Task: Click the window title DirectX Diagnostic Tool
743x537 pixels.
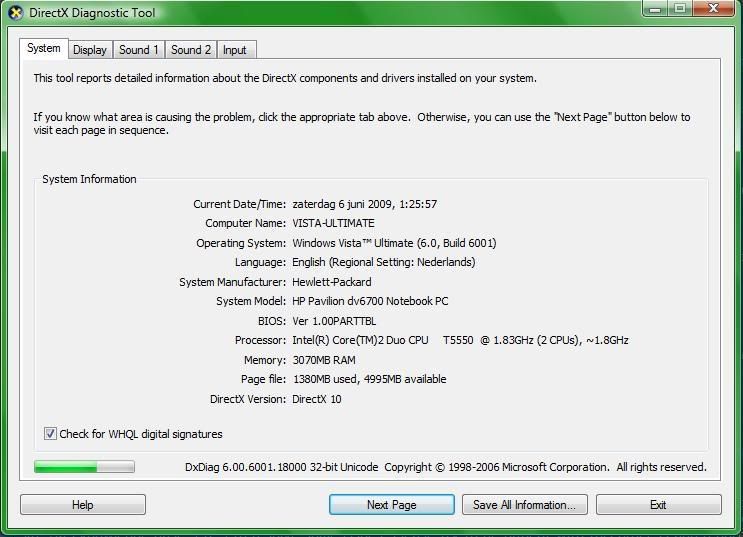Action: 92,13
